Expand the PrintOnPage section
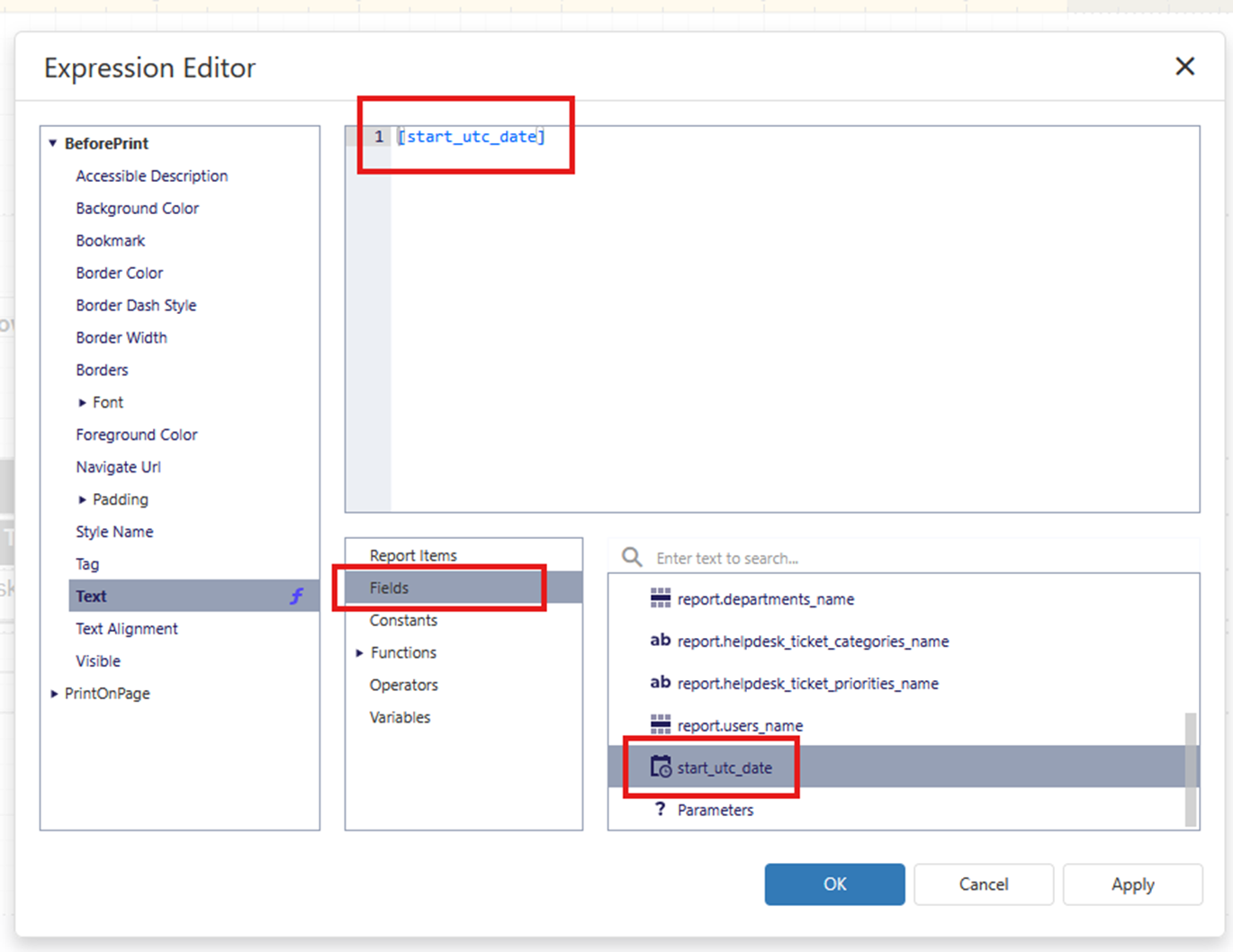This screenshot has width=1233, height=952. (x=54, y=694)
